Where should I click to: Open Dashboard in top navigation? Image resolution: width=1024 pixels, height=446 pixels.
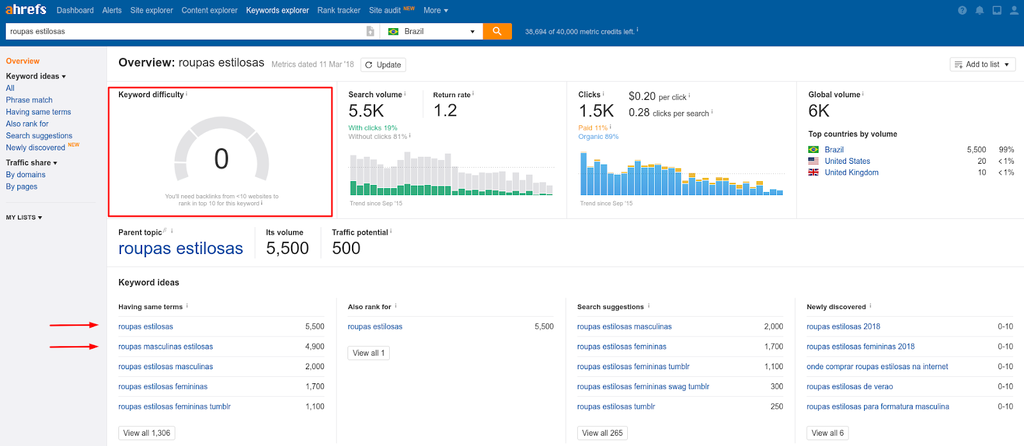point(75,10)
